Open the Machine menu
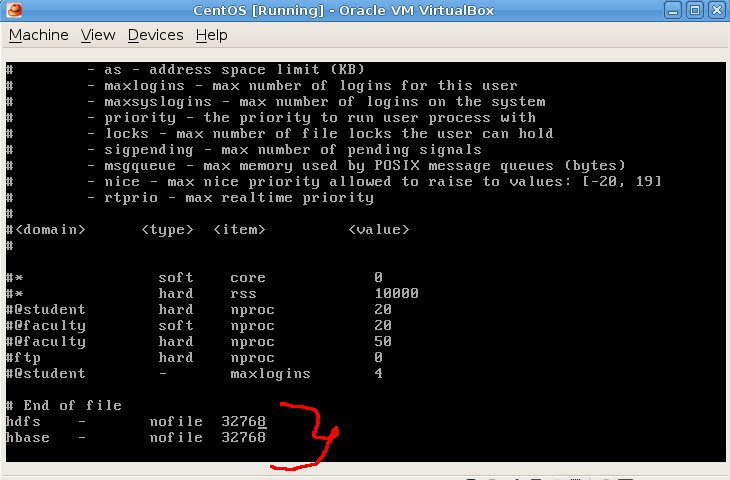The width and height of the screenshot is (730, 480). (x=39, y=35)
